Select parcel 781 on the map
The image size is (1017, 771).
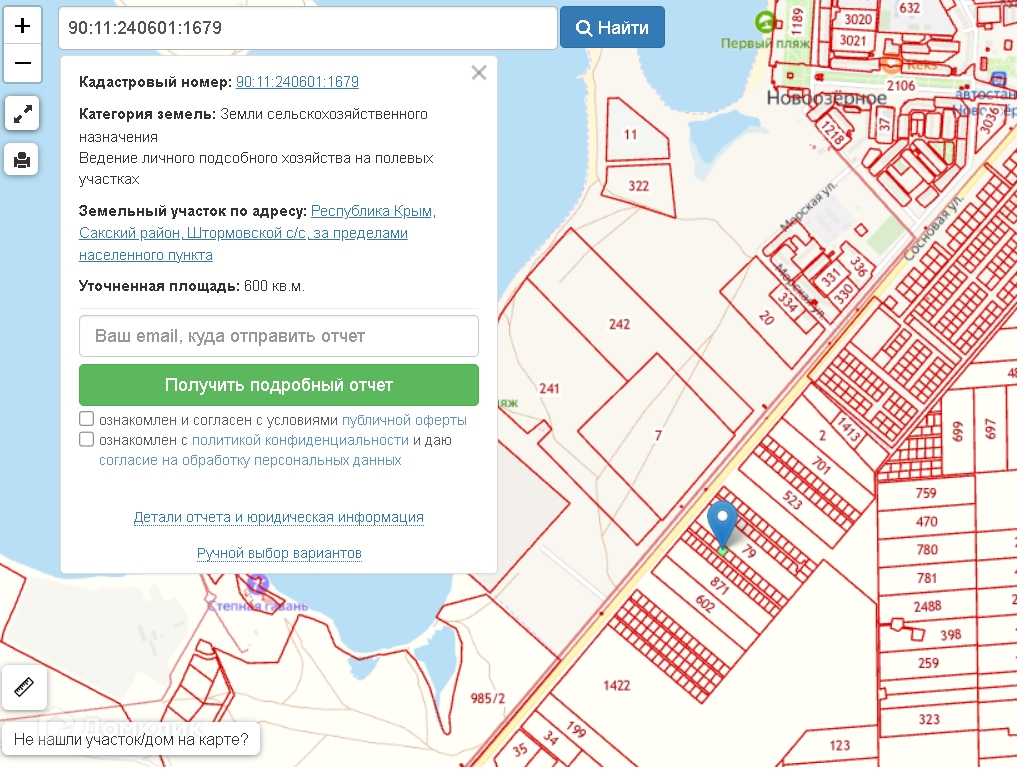[x=927, y=578]
